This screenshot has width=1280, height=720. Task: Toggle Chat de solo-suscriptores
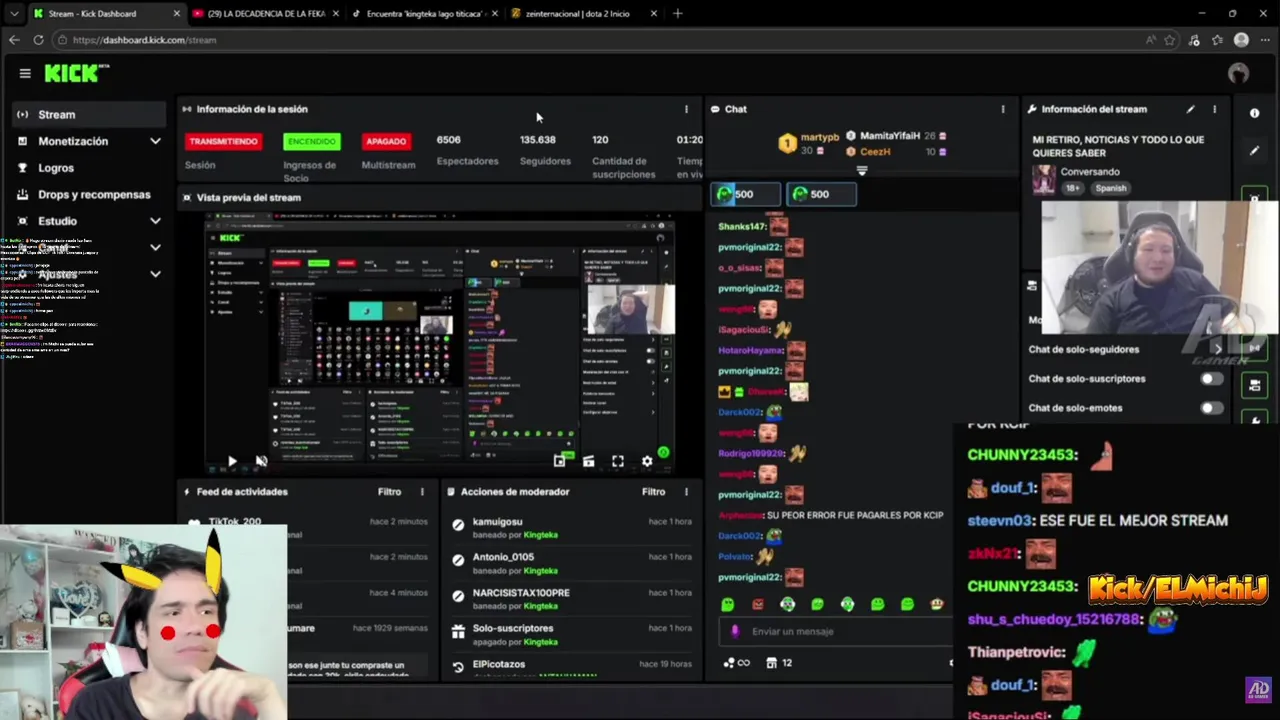[x=1210, y=378]
